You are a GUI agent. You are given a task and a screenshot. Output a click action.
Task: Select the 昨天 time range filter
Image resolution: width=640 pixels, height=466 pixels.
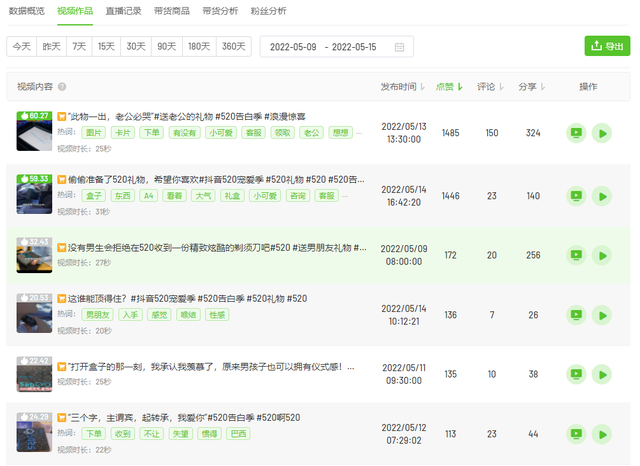[50, 47]
